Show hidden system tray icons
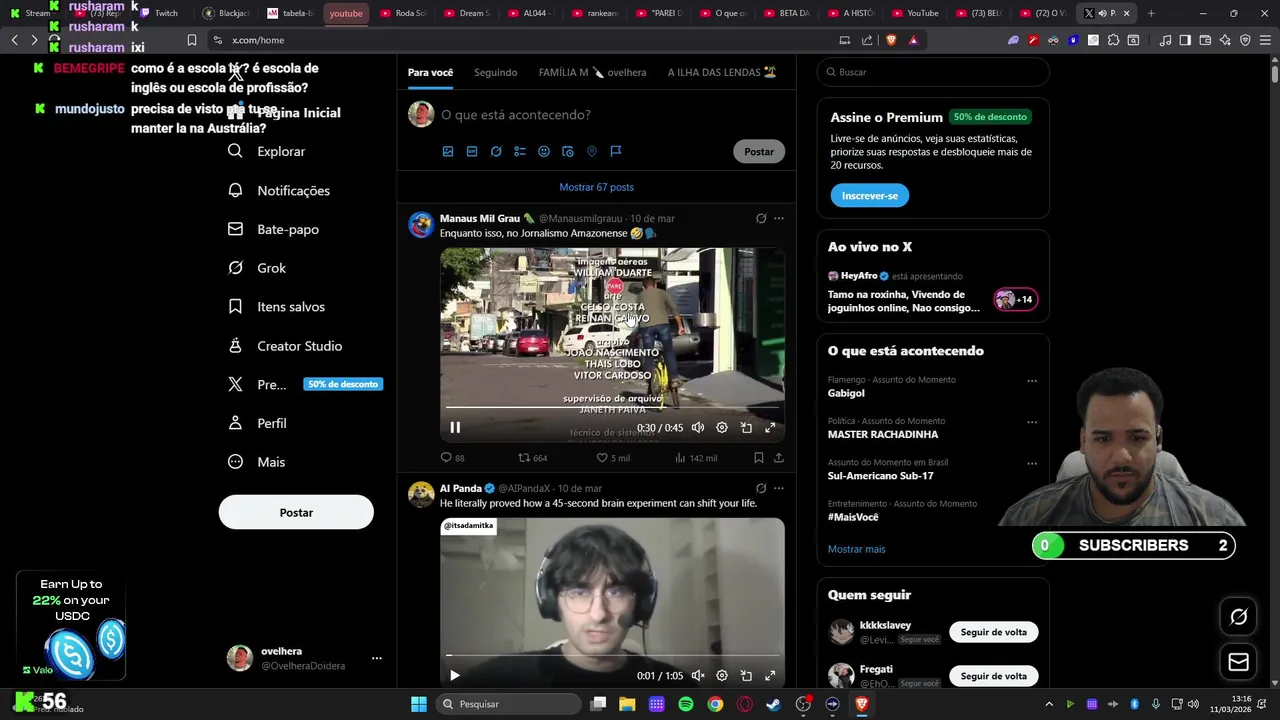This screenshot has height=720, width=1280. (1049, 704)
